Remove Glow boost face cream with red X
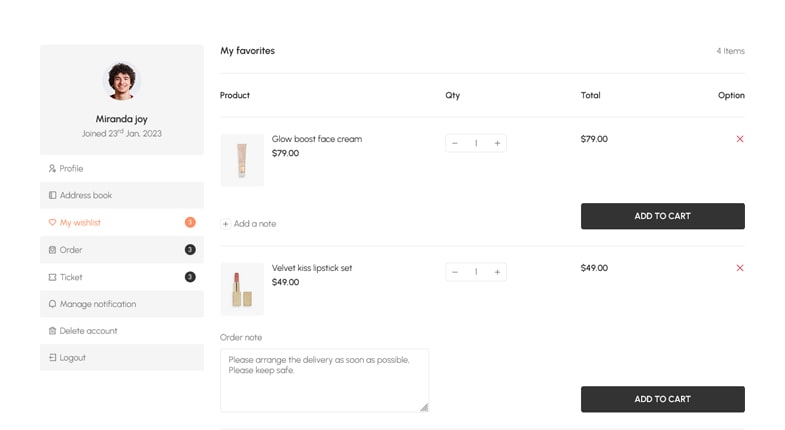Screen dimensions: 785x430 tap(740, 139)
